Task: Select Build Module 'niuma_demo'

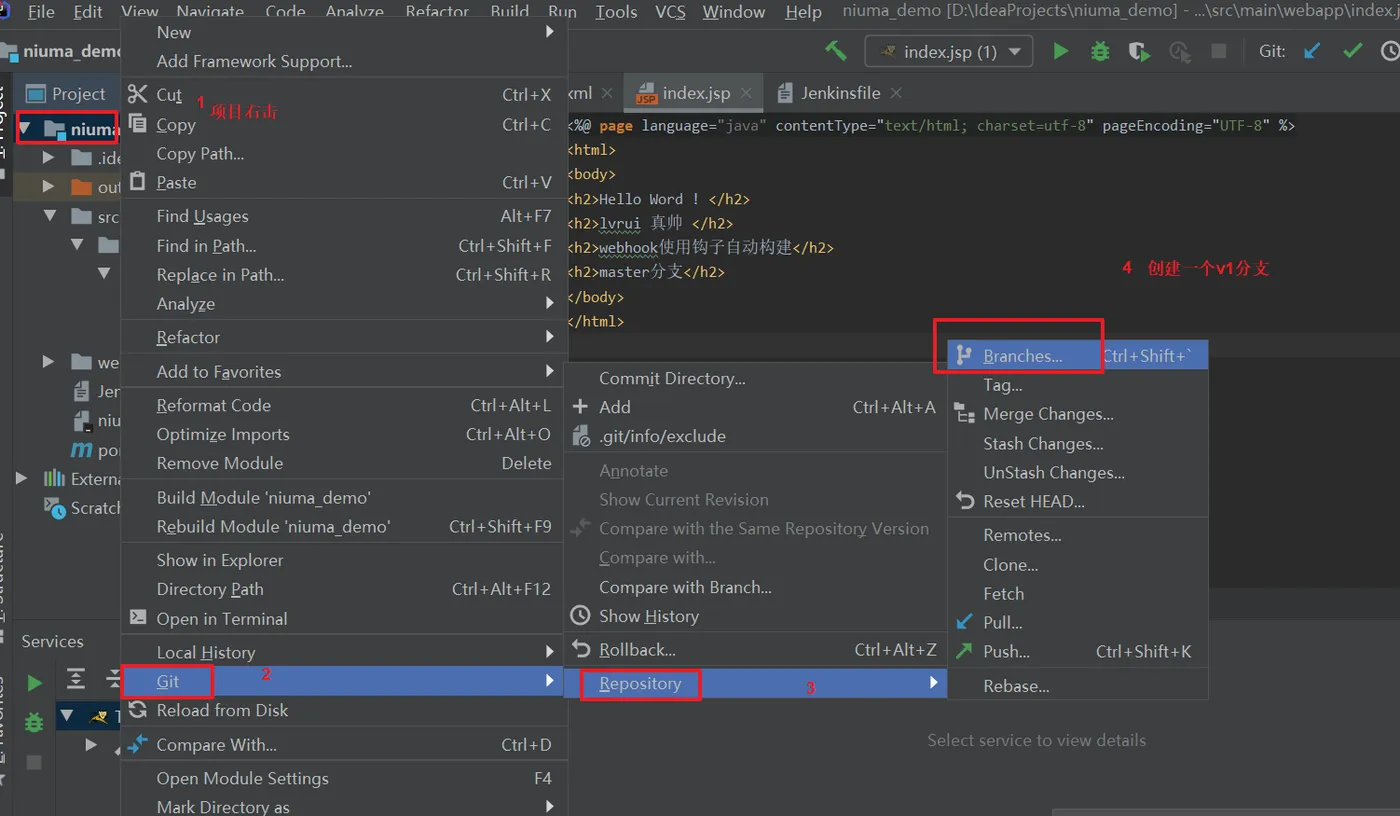Action: click(344, 497)
